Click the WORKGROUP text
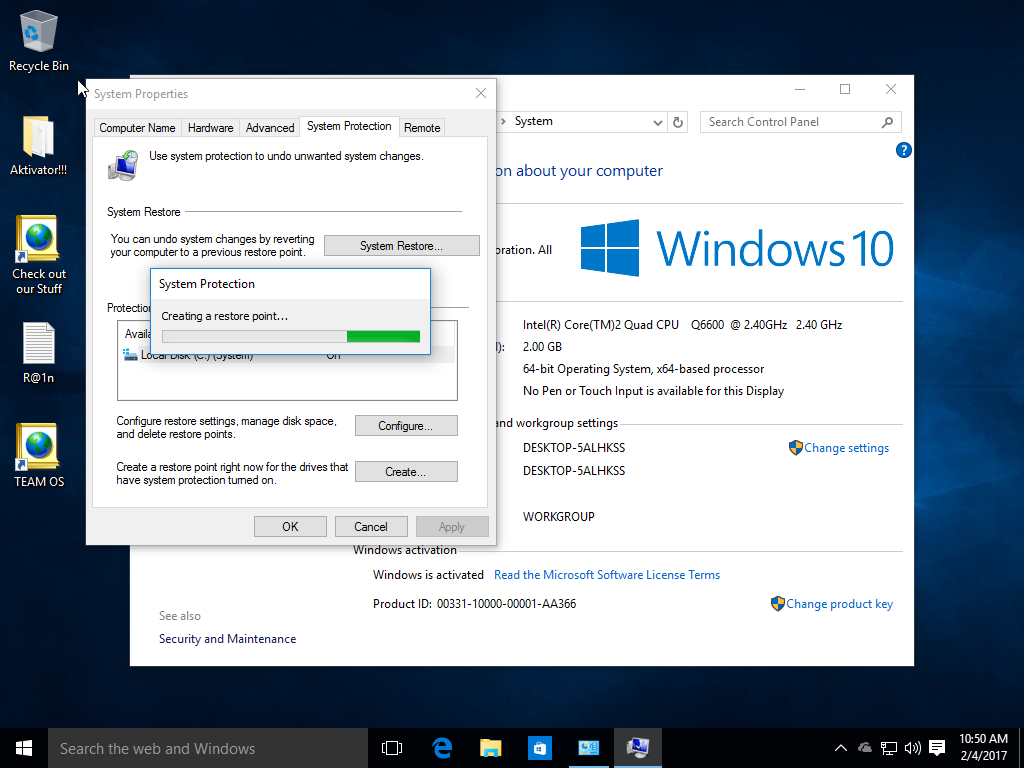The width and height of the screenshot is (1024, 768). [x=559, y=517]
